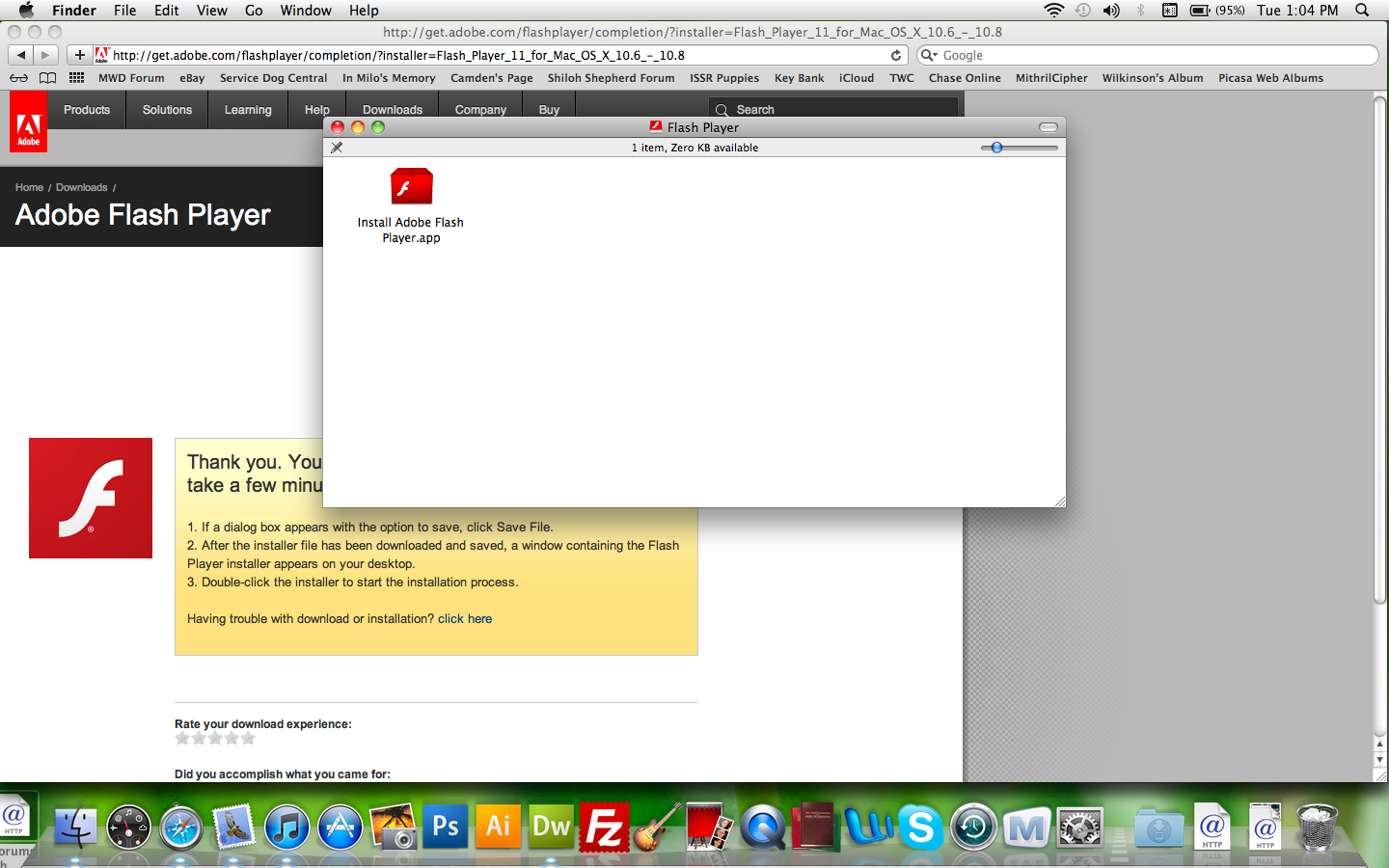Open Finder from the Dock
This screenshot has width=1389, height=868.
click(x=75, y=827)
